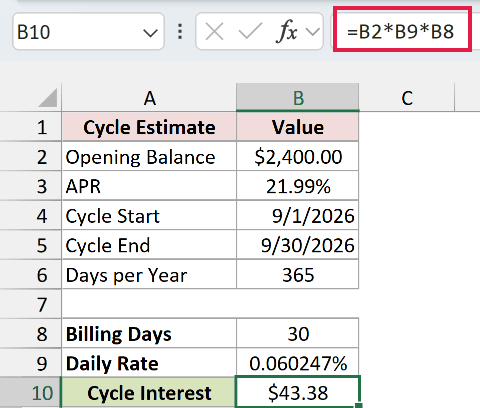Click the 365 cell

point(298,275)
